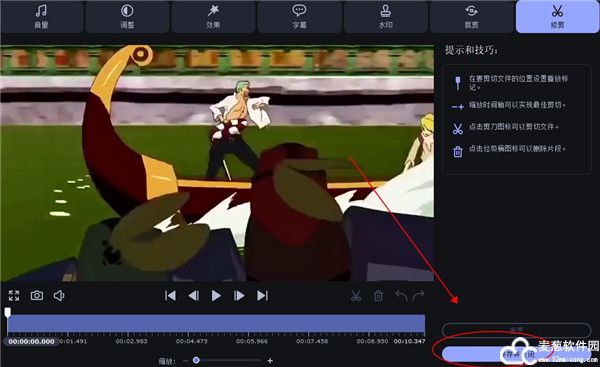600x367 pixels.
Task: Click the video preview frame
Action: point(217,163)
